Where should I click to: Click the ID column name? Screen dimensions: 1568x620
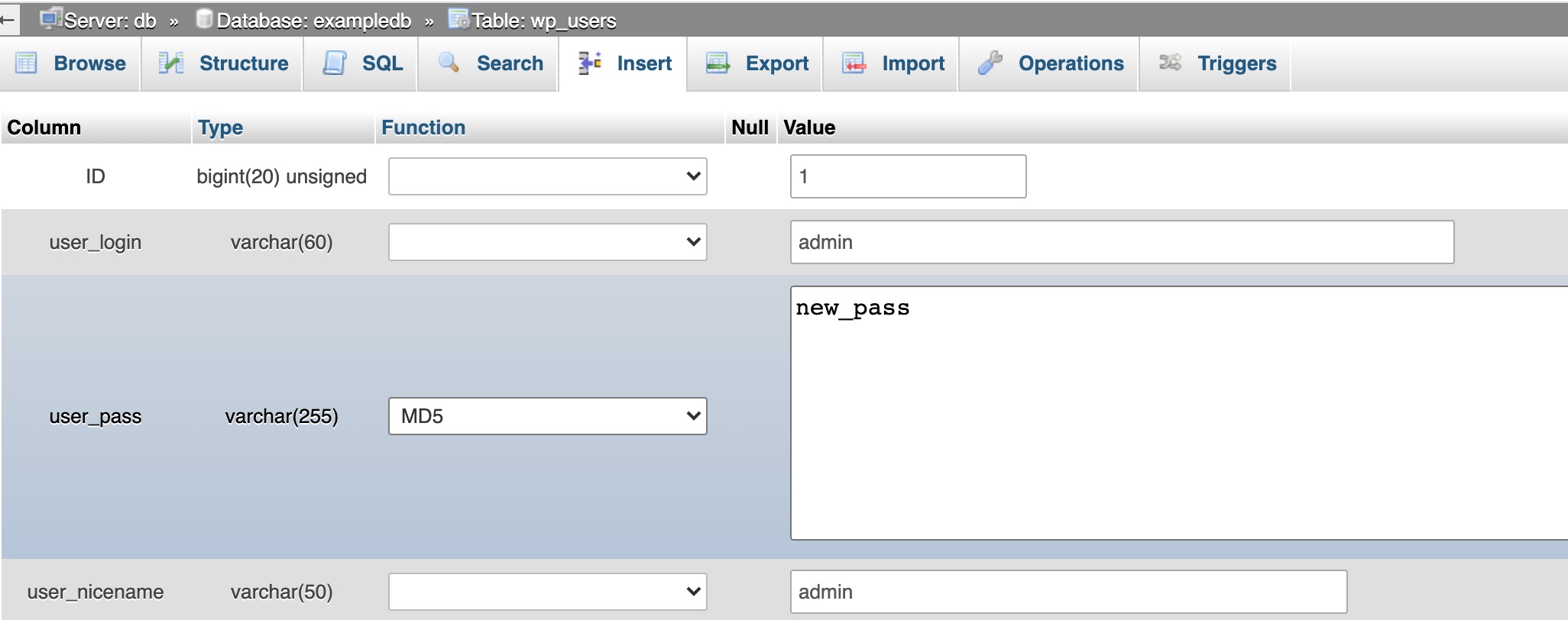pyautogui.click(x=96, y=176)
